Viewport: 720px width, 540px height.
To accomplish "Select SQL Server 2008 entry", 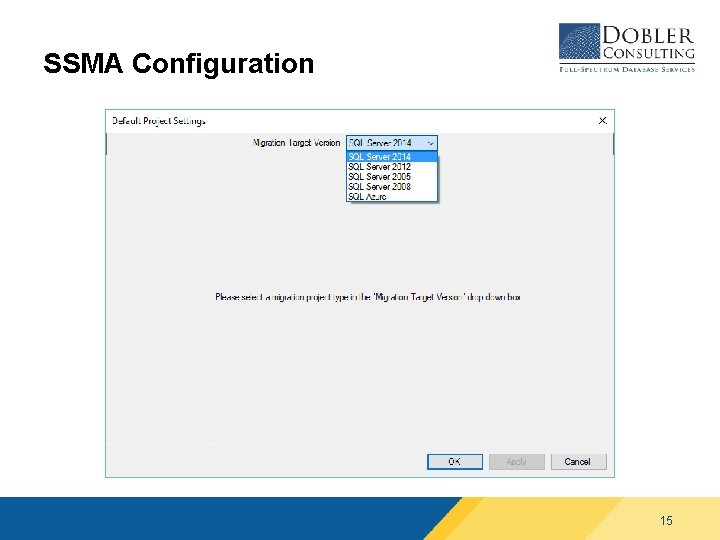I will coord(392,187).
